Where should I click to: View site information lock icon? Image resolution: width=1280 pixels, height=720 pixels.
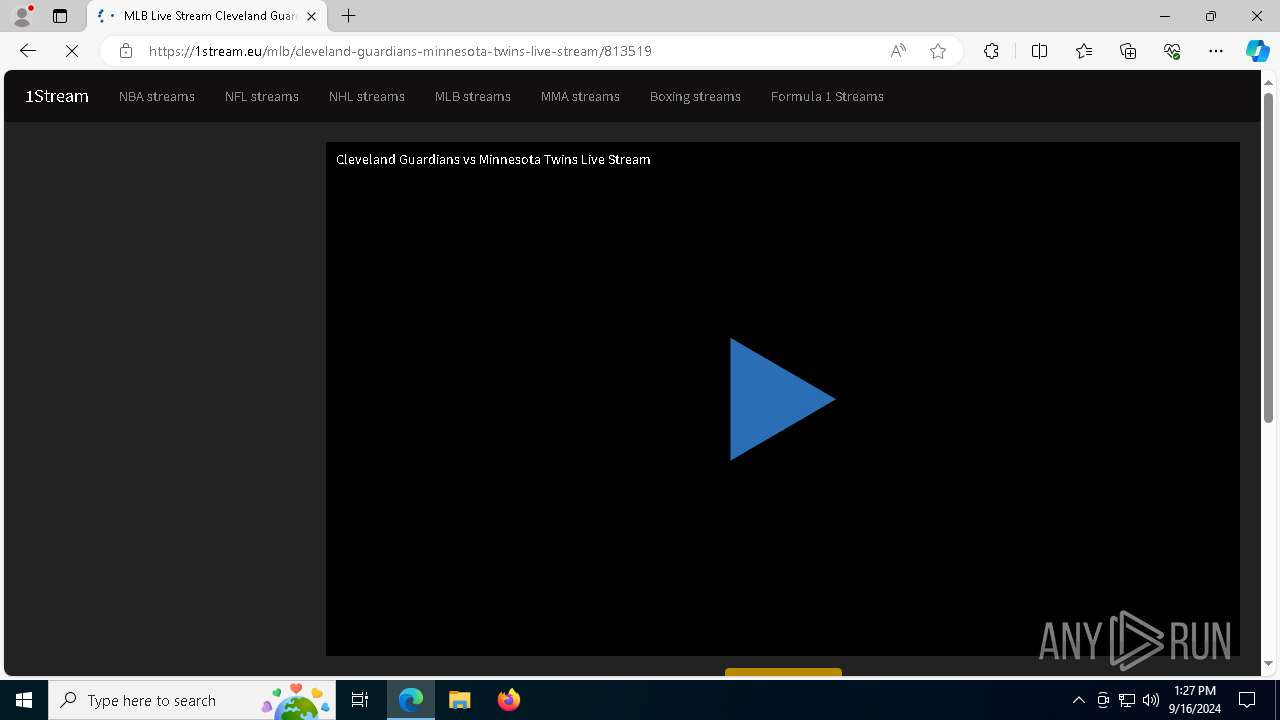click(125, 51)
